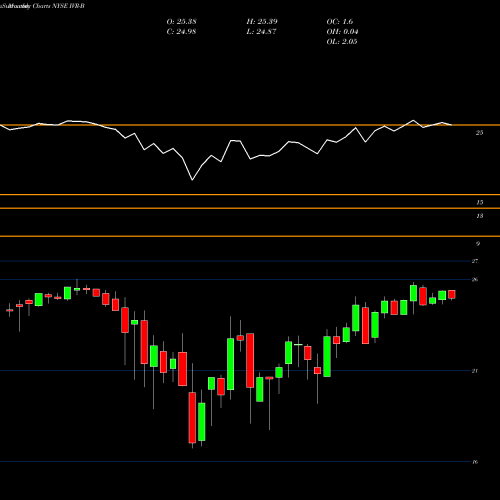
Task: Click the close price "C: 24.98"
Action: click(x=181, y=32)
